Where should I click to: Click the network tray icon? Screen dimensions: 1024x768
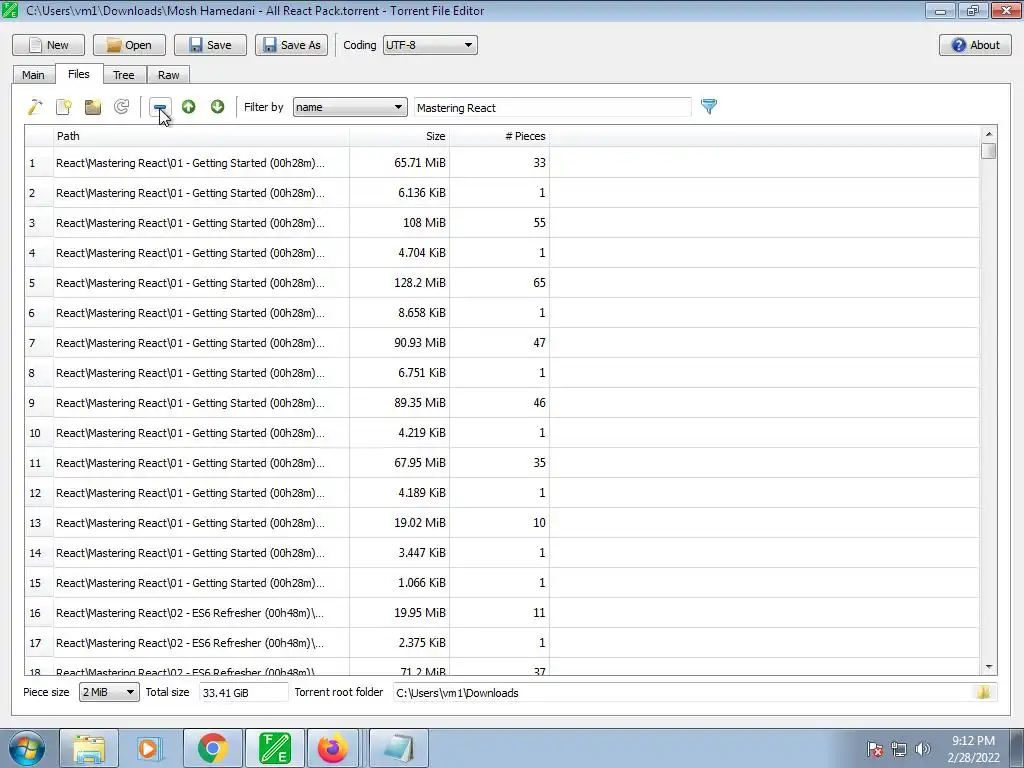[899, 749]
